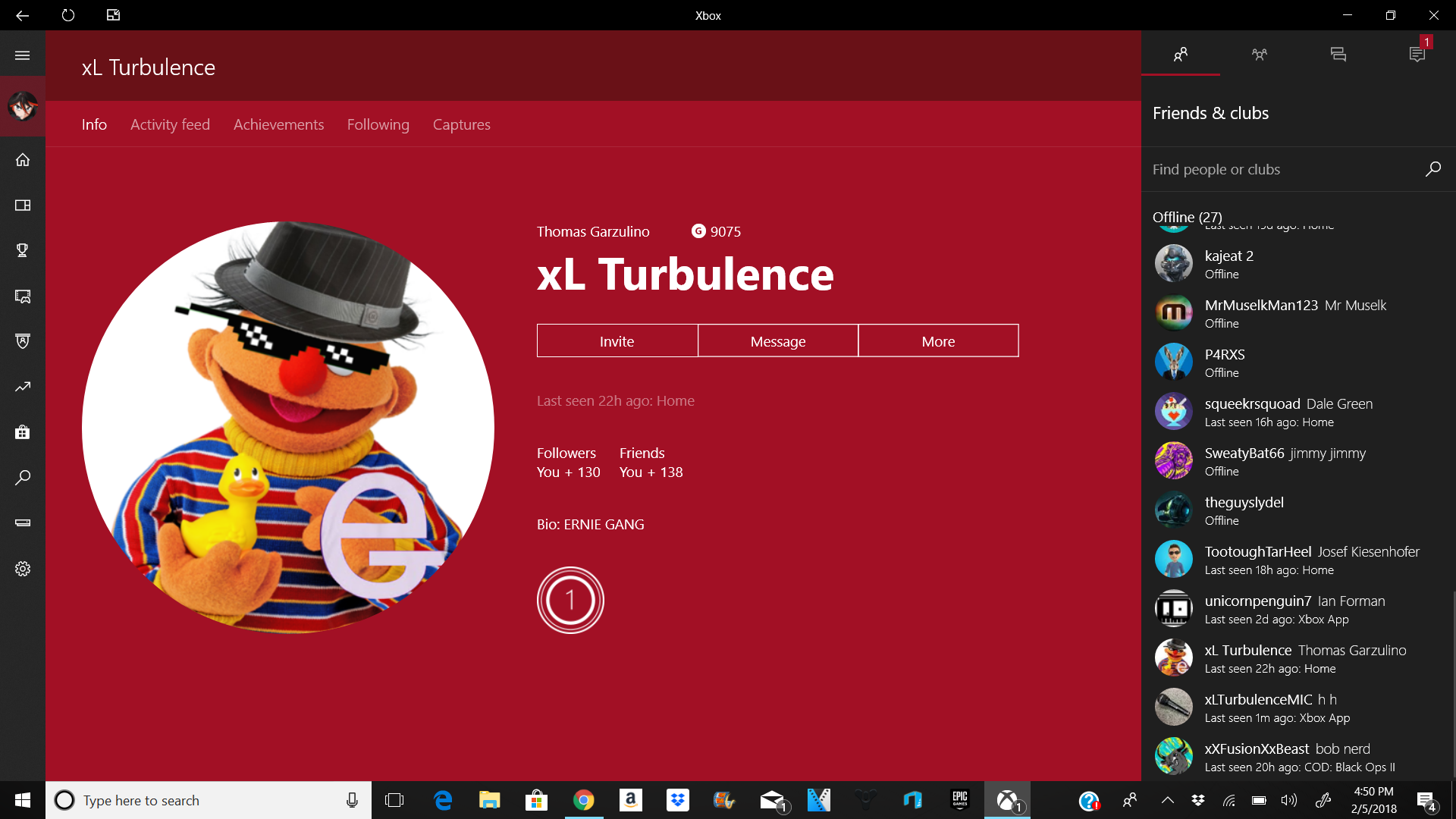Switch to Achievements tab
1456x819 pixels.
click(x=279, y=125)
